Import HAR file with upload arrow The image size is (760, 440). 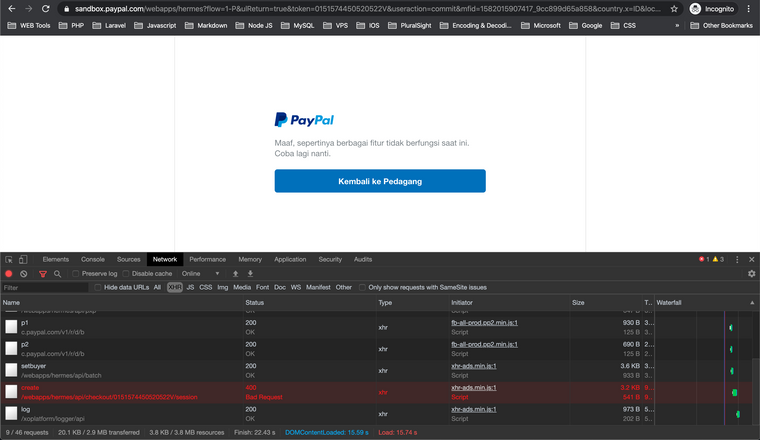click(x=236, y=273)
